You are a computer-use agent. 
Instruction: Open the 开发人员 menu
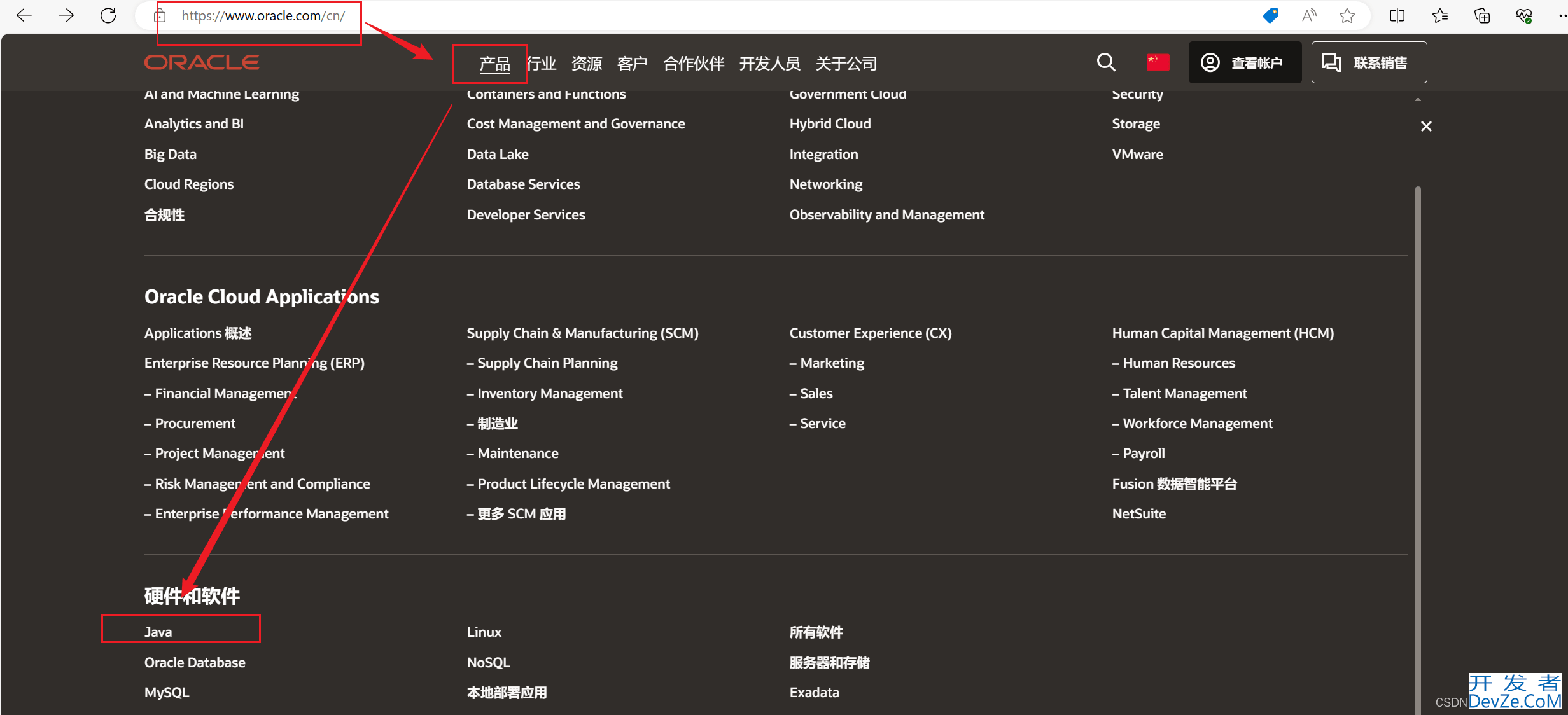770,64
